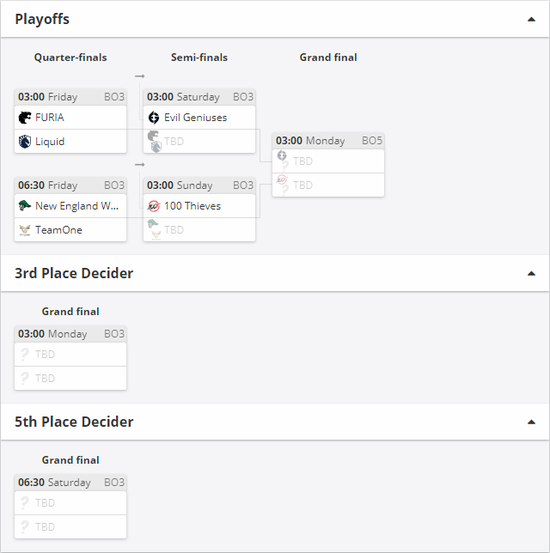Viewport: 550px width, 553px height.
Task: Select the 03:00 Monday BO5 match header
Action: click(x=328, y=141)
